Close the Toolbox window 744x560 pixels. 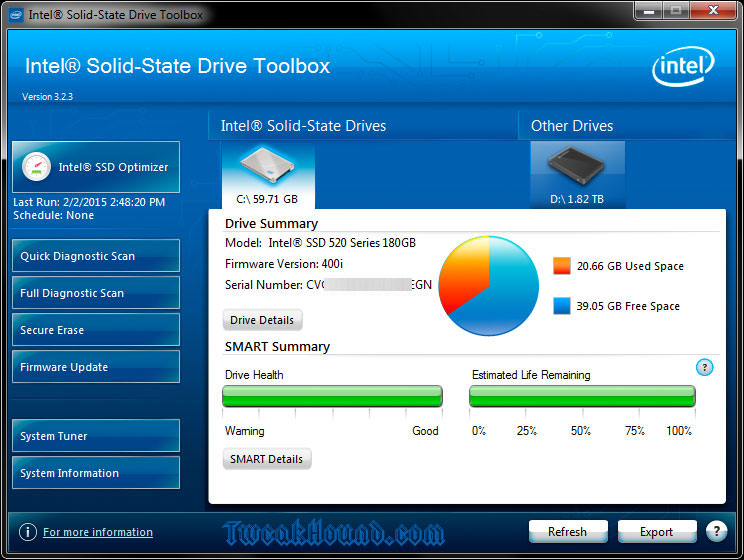[x=713, y=11]
